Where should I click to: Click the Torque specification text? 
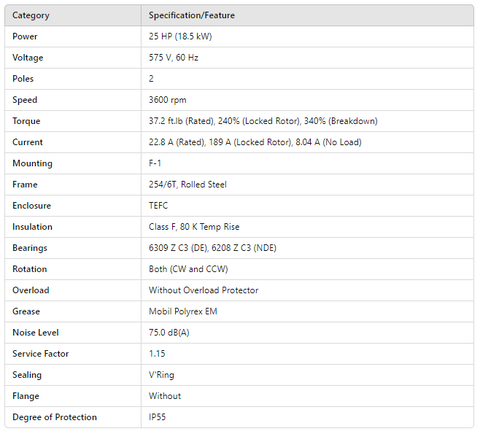(x=263, y=121)
